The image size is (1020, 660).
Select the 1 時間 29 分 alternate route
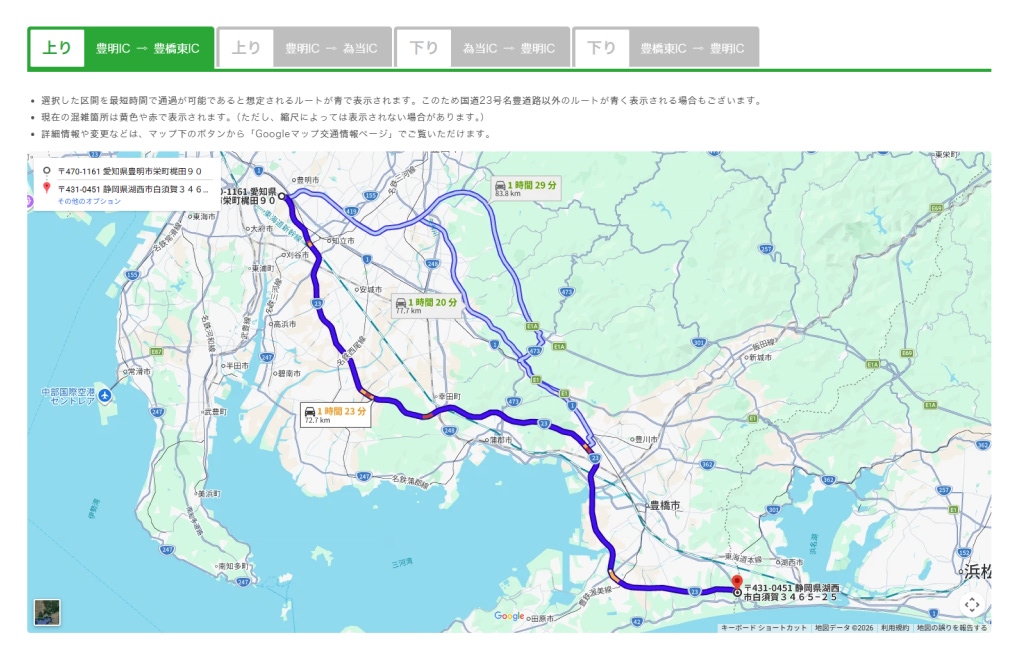click(x=526, y=188)
